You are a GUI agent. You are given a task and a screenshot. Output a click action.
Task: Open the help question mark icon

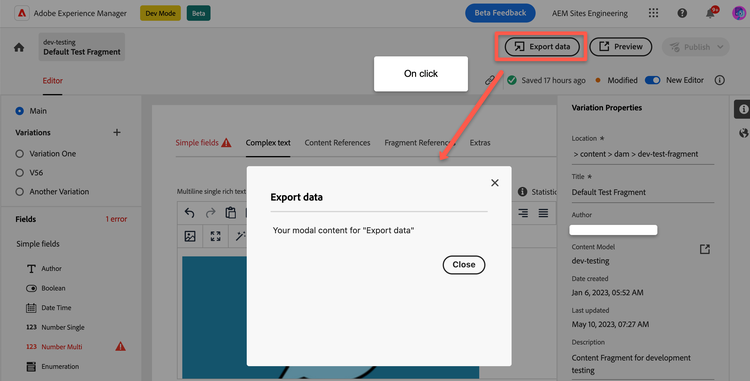(x=682, y=13)
